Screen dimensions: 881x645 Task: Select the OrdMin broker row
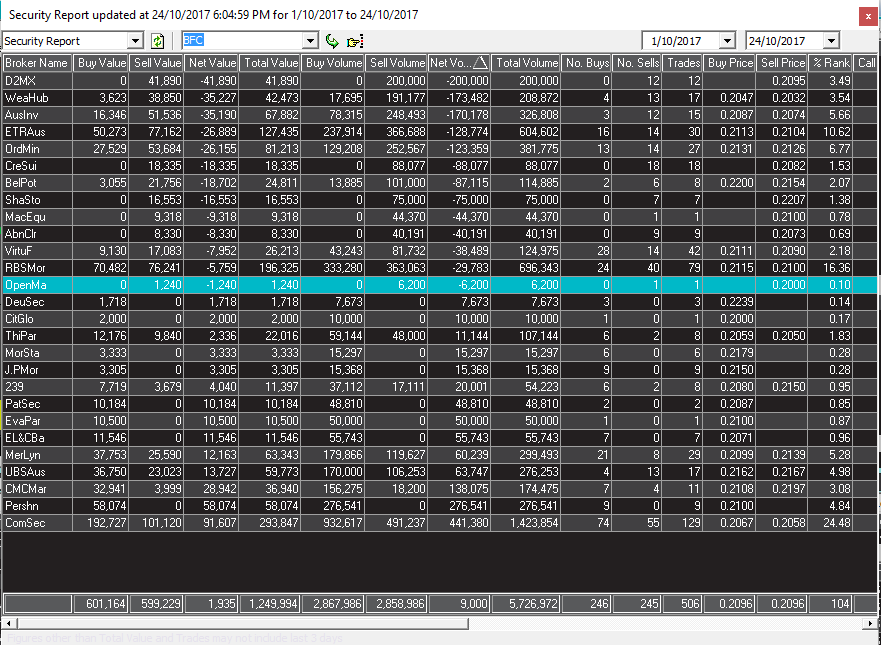coord(439,148)
